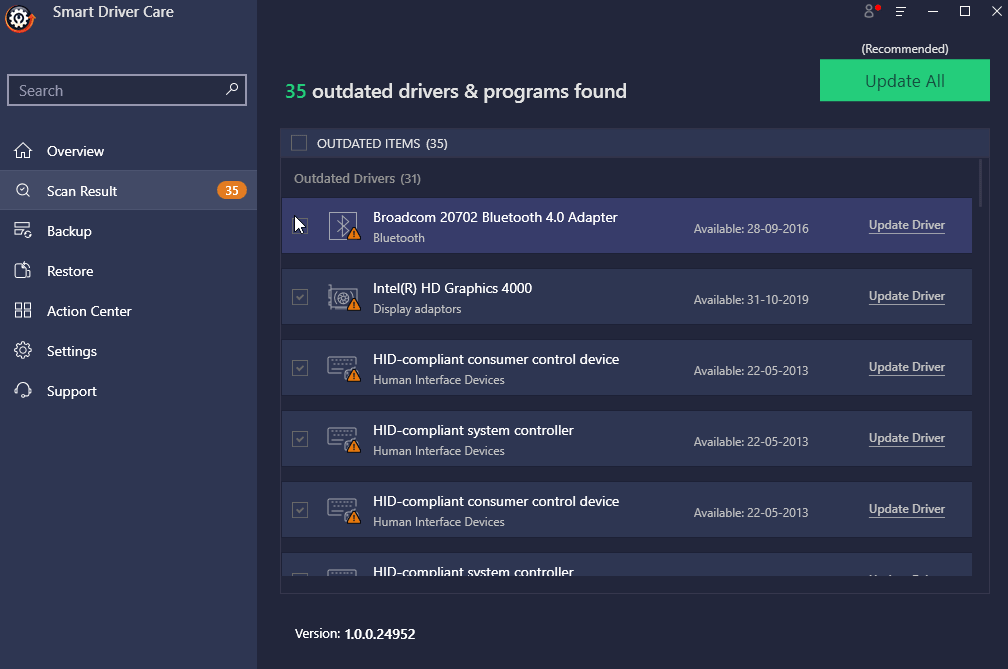Toggle checkbox for second HID consumer control device
1008x669 pixels.
point(300,510)
